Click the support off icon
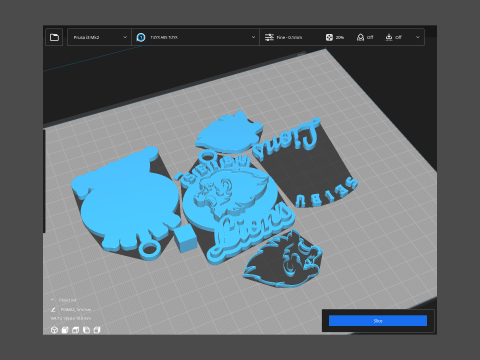The image size is (480, 360). [x=360, y=37]
